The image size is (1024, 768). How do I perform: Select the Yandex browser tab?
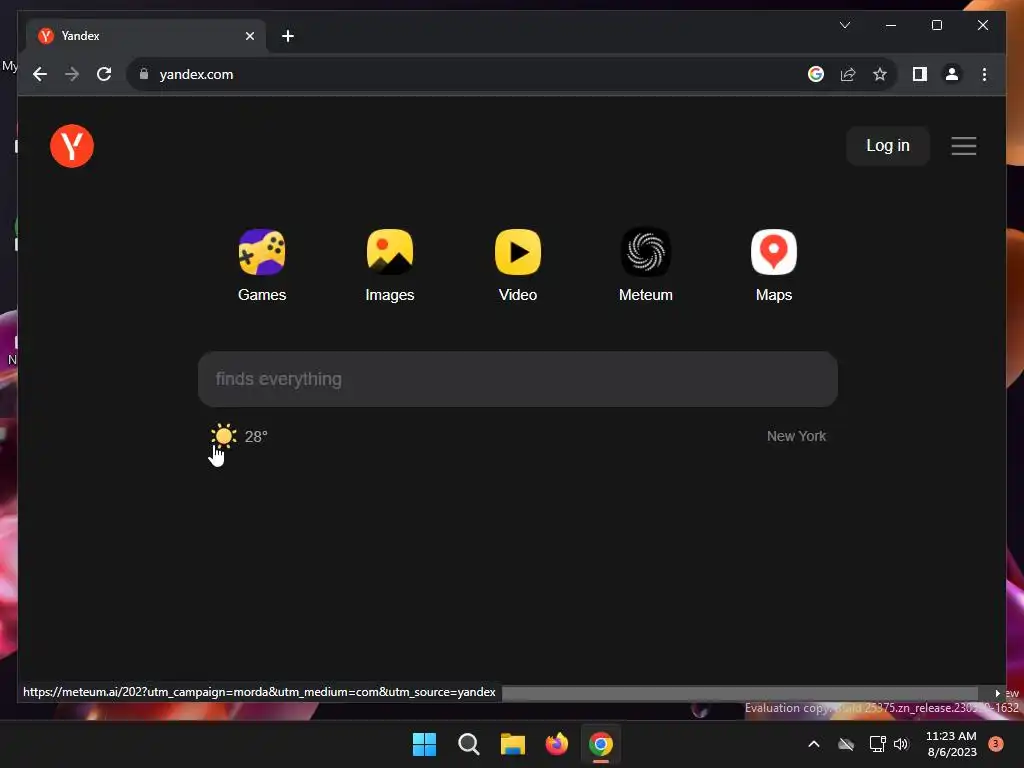(x=146, y=36)
